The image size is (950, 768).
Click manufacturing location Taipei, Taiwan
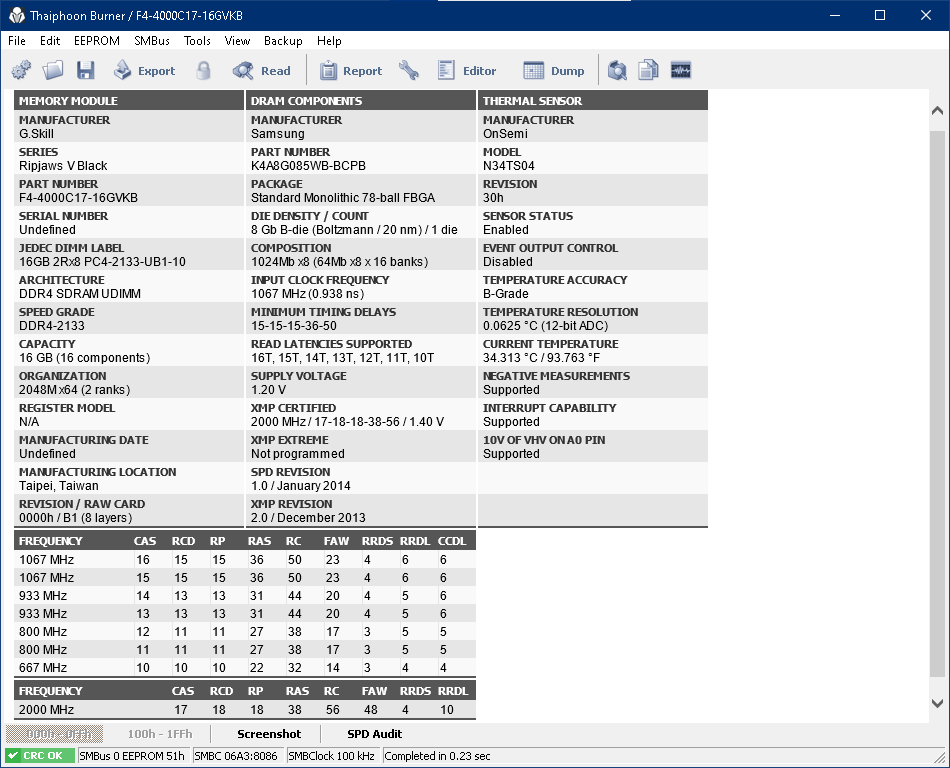pos(58,486)
